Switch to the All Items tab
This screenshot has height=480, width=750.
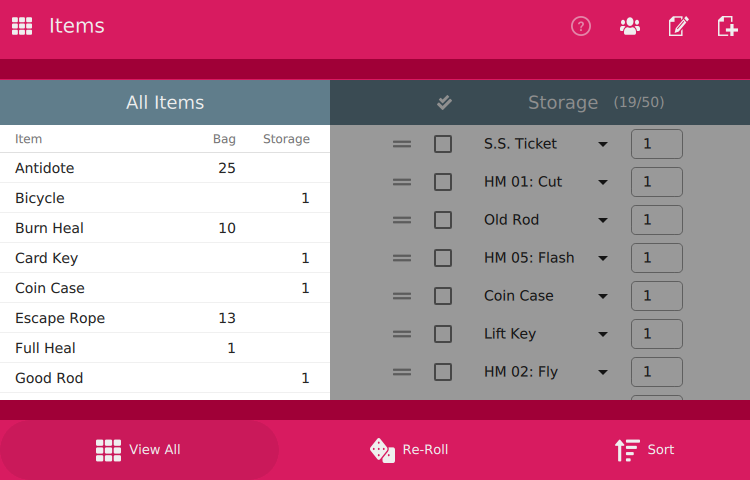point(165,102)
